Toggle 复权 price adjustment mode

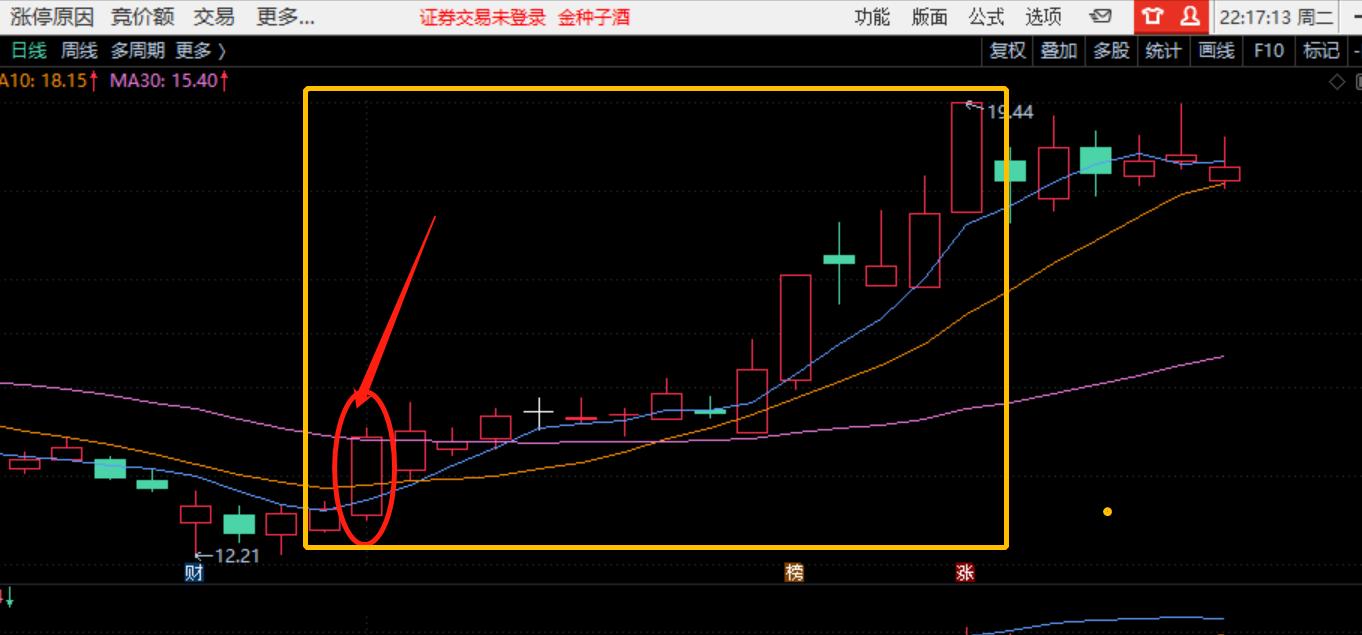pyautogui.click(x=1007, y=50)
